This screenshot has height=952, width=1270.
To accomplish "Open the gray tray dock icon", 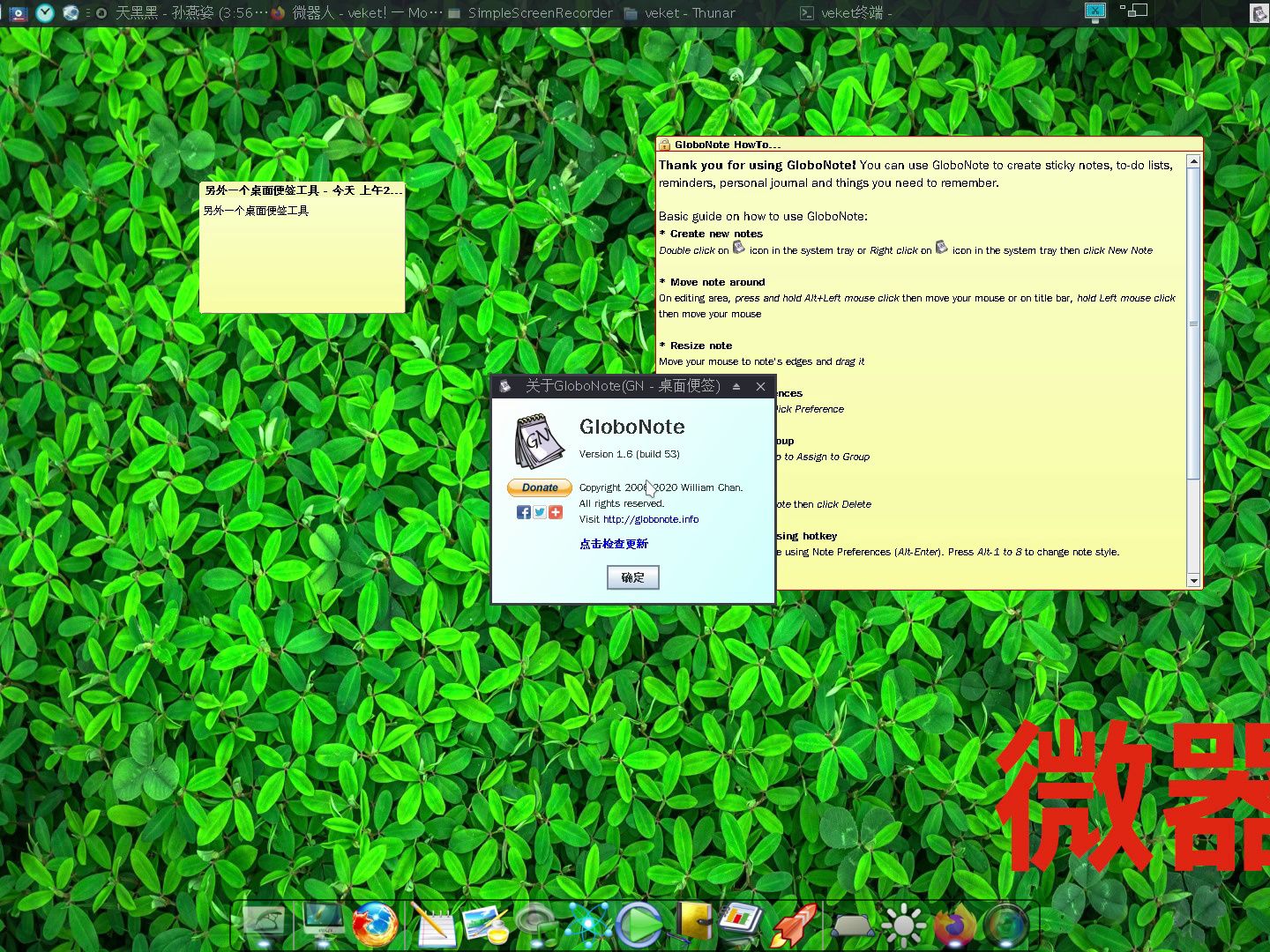I will click(853, 926).
